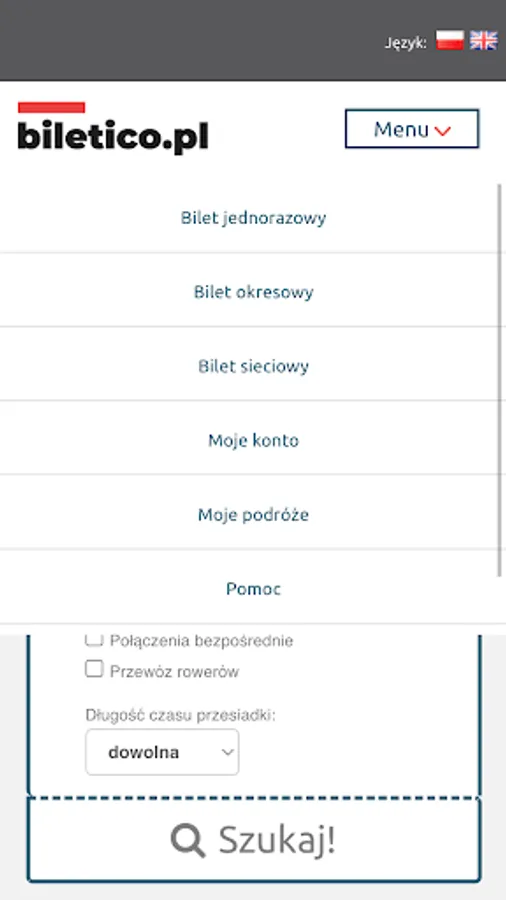
Task: Go to Moje konto
Action: point(251,438)
